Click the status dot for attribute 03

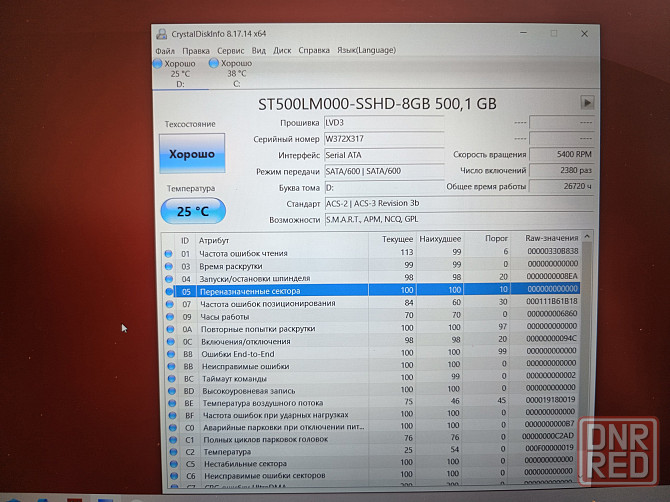coord(169,266)
